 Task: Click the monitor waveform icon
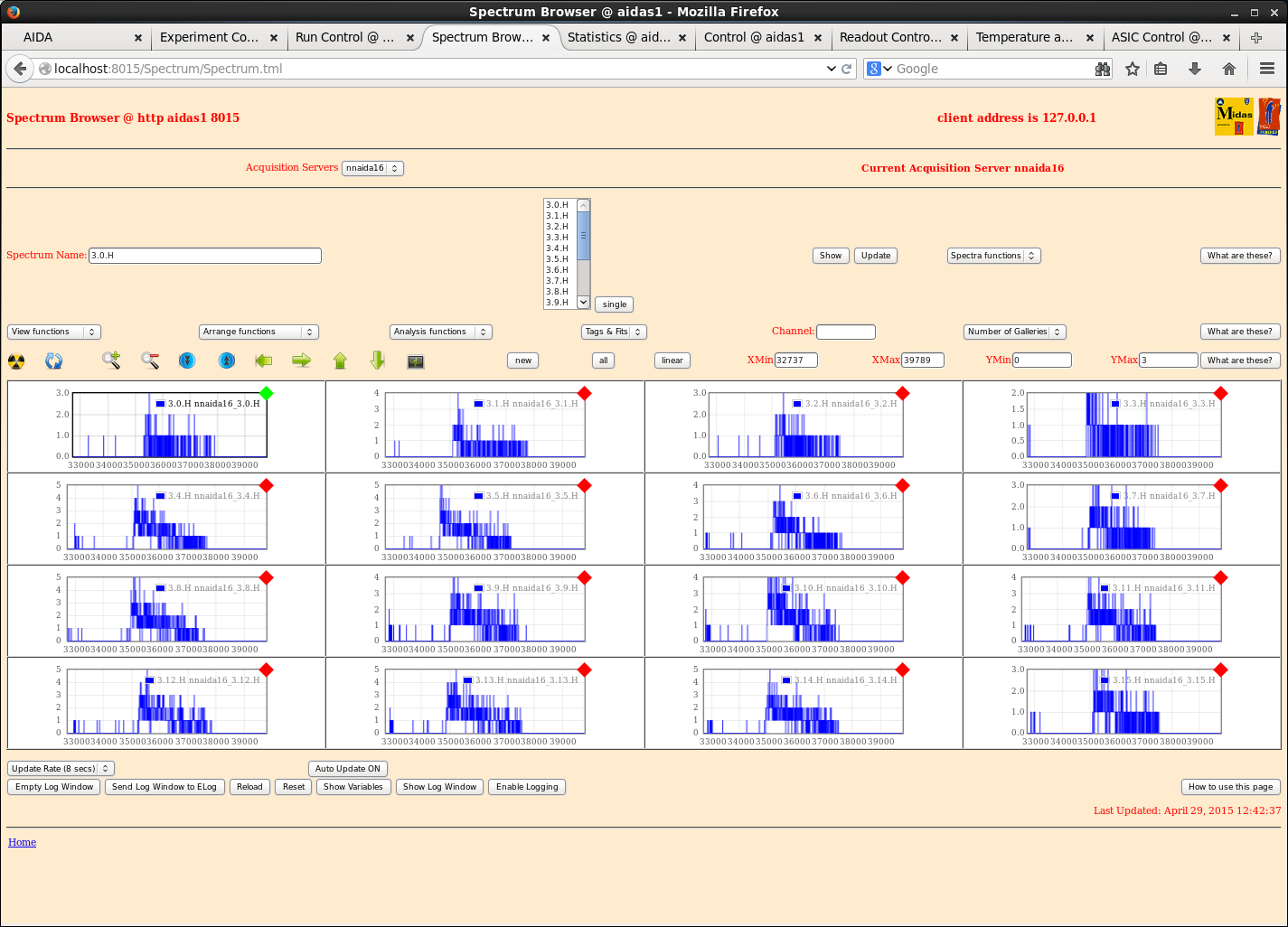[x=416, y=361]
